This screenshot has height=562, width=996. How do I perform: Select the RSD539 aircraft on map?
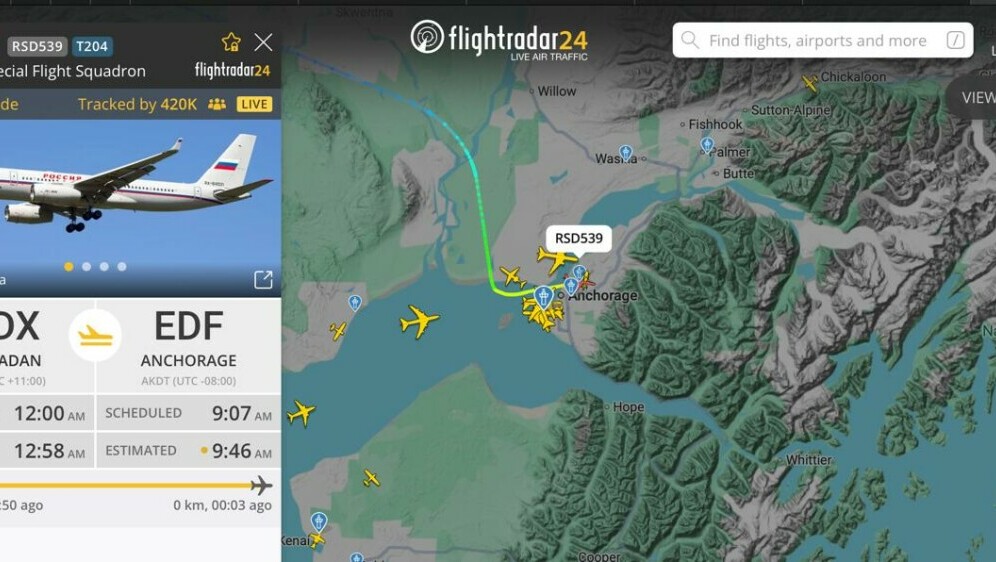[556, 259]
